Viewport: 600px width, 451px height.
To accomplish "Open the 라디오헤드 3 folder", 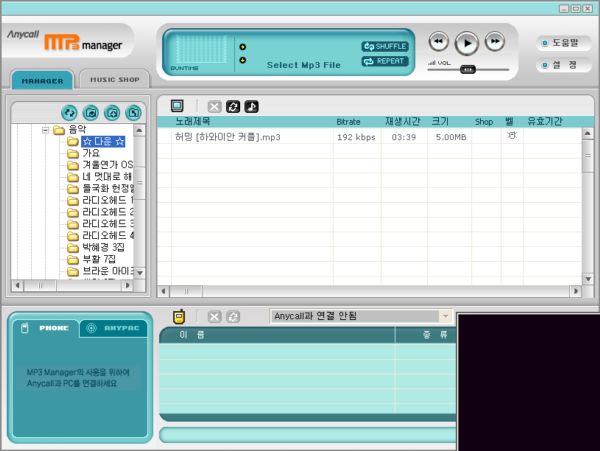I will [108, 224].
